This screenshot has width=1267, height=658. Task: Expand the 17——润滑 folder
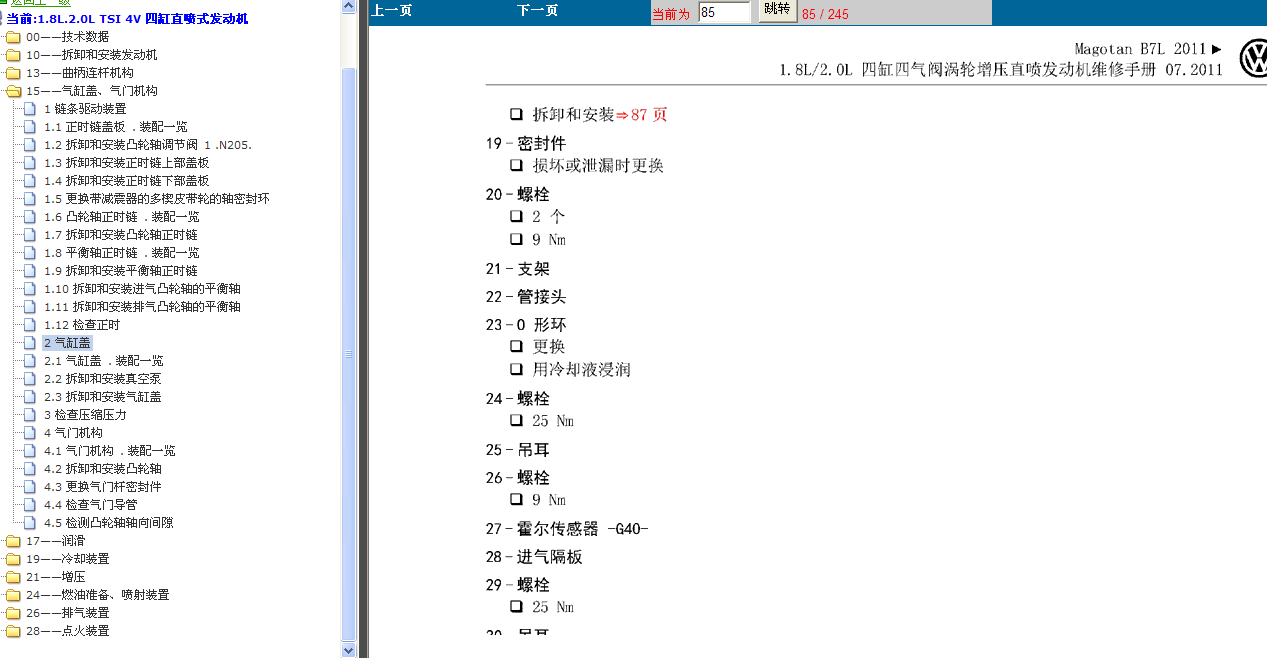(x=12, y=541)
